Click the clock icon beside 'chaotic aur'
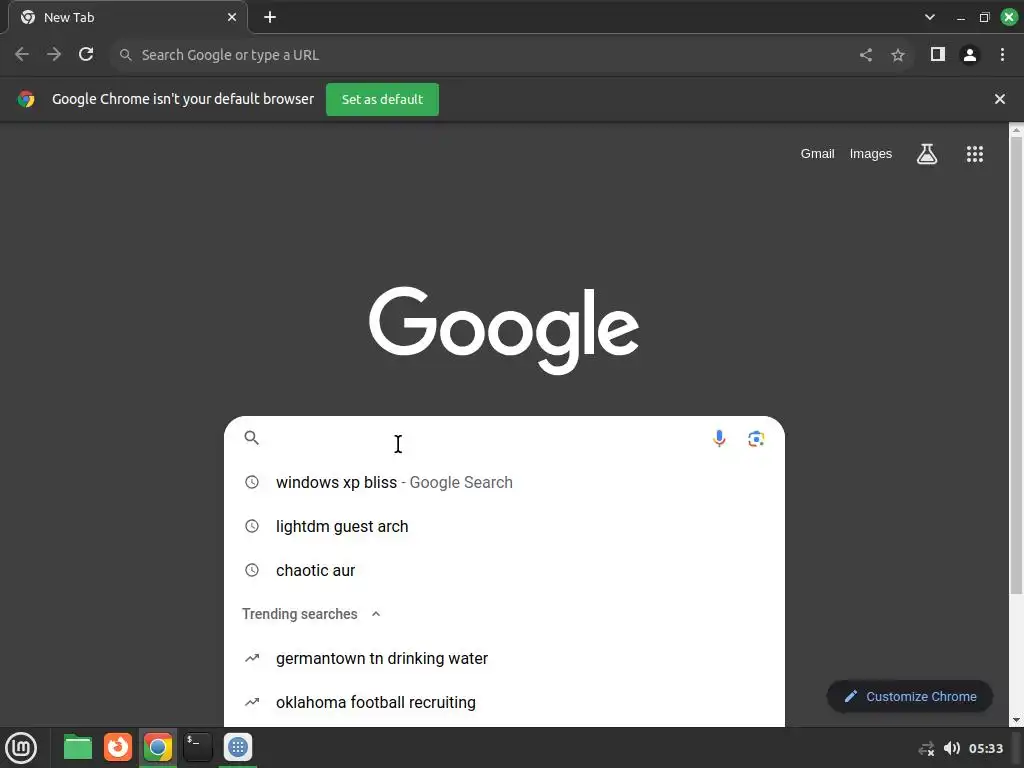Viewport: 1024px width, 768px height. [251, 570]
